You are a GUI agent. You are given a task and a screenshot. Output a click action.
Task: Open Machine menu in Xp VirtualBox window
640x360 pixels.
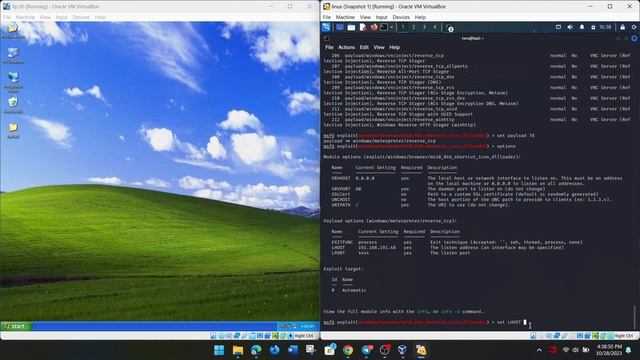[x=25, y=17]
